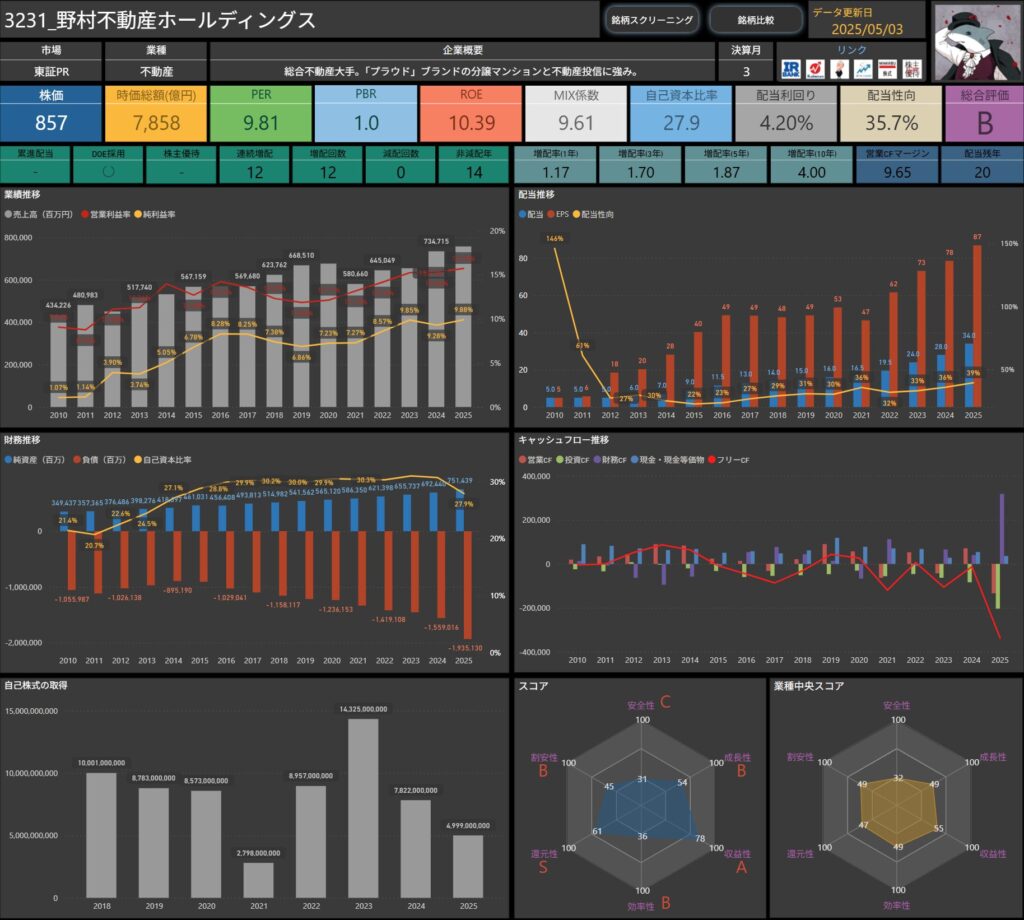
Task: Click the フリーCF legend entry
Action: coord(729,460)
